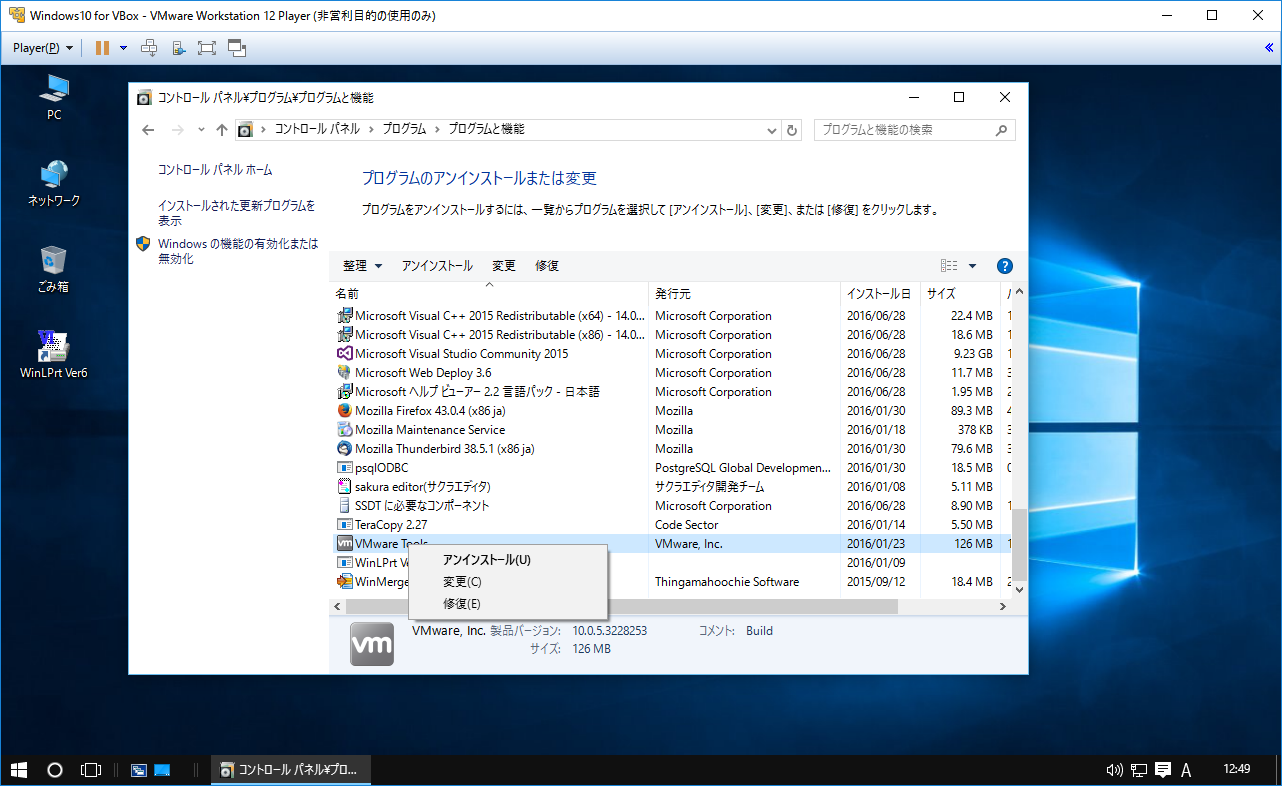Click the horizontal scrollbar thumb of the list

pos(621,607)
